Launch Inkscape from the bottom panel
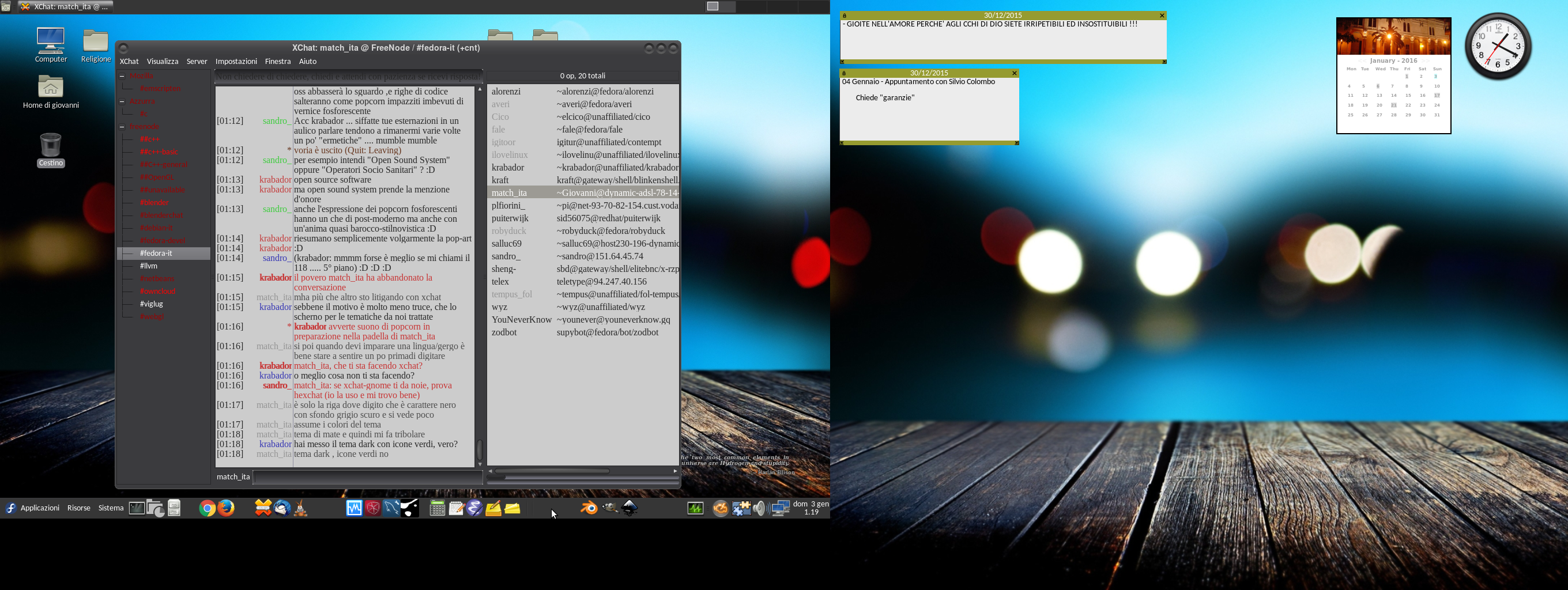 pyautogui.click(x=630, y=508)
